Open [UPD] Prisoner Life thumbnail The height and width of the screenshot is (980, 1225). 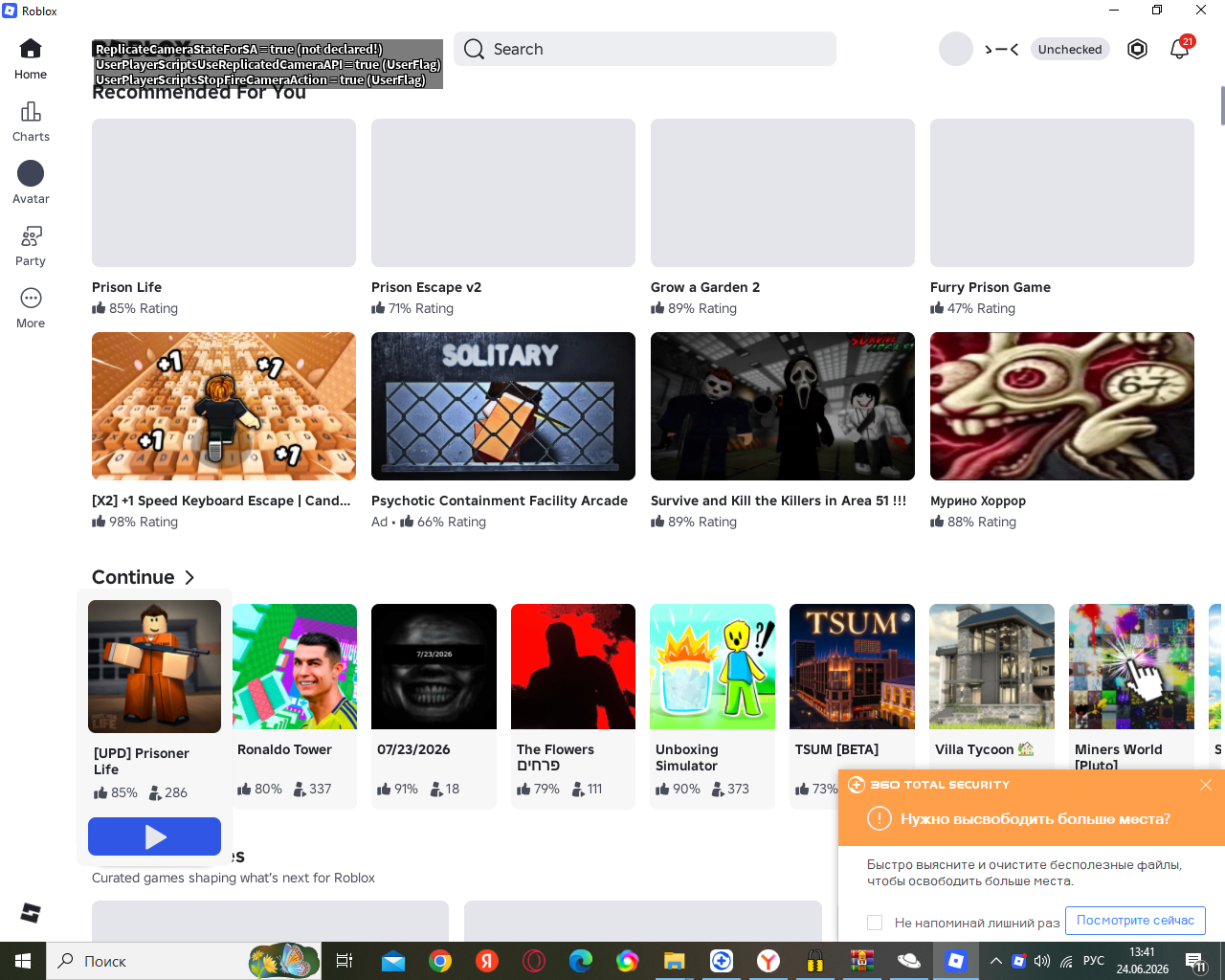(x=154, y=666)
